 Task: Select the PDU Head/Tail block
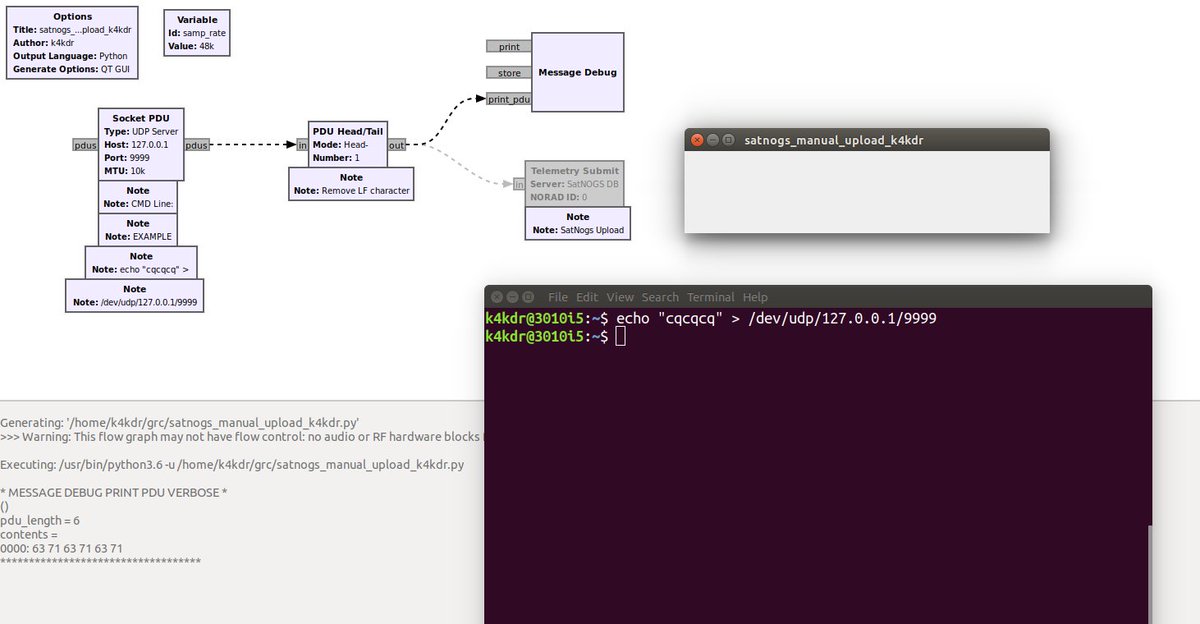[x=348, y=144]
